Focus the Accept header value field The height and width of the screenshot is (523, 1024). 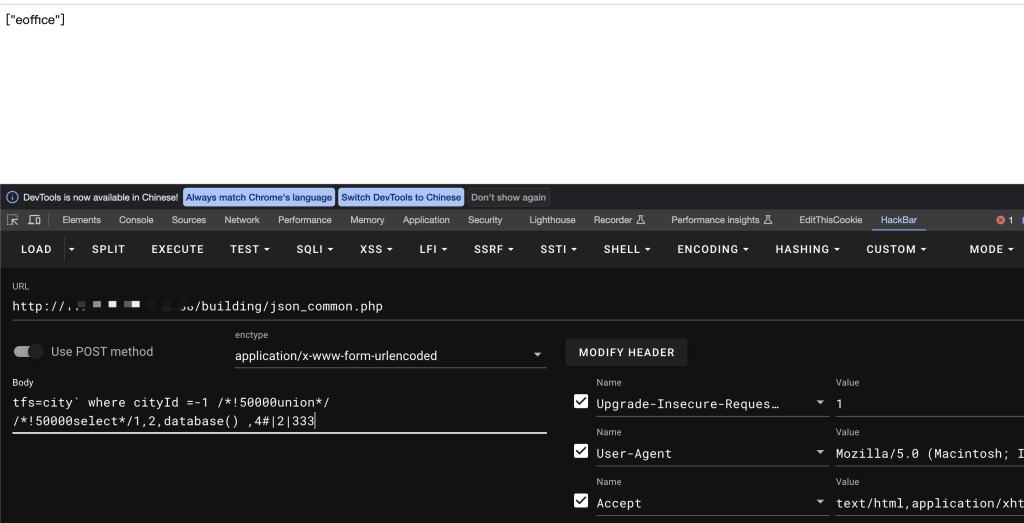pos(930,503)
